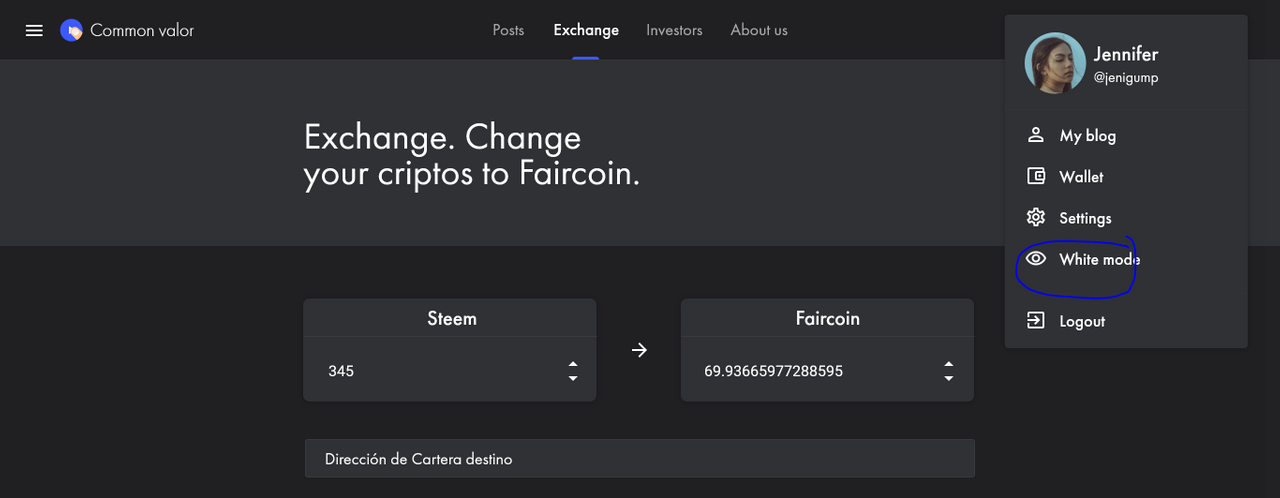The image size is (1280, 498).
Task: Decrease the Faircoin amount with down arrow
Action: tap(948, 378)
